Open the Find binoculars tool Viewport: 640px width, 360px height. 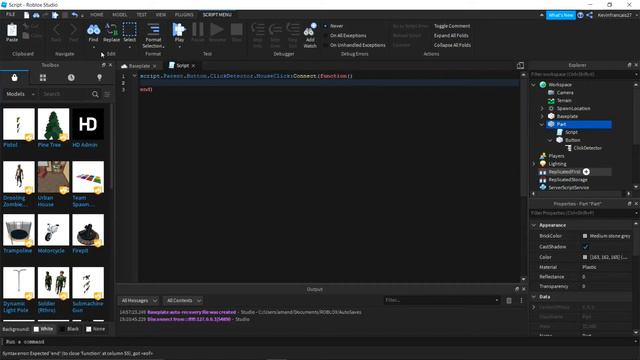(x=93, y=29)
